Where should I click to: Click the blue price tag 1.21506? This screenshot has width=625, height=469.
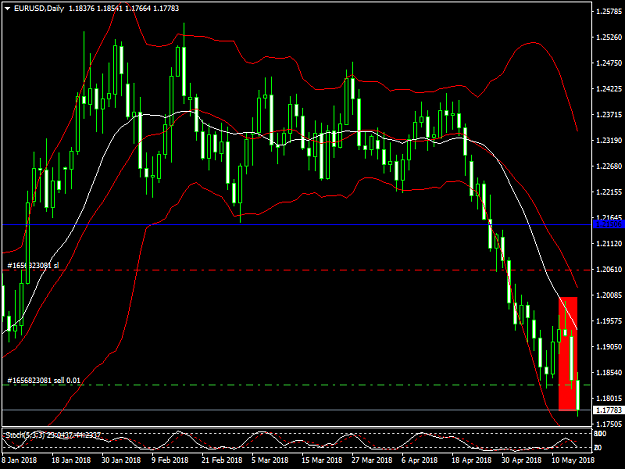(x=609, y=224)
